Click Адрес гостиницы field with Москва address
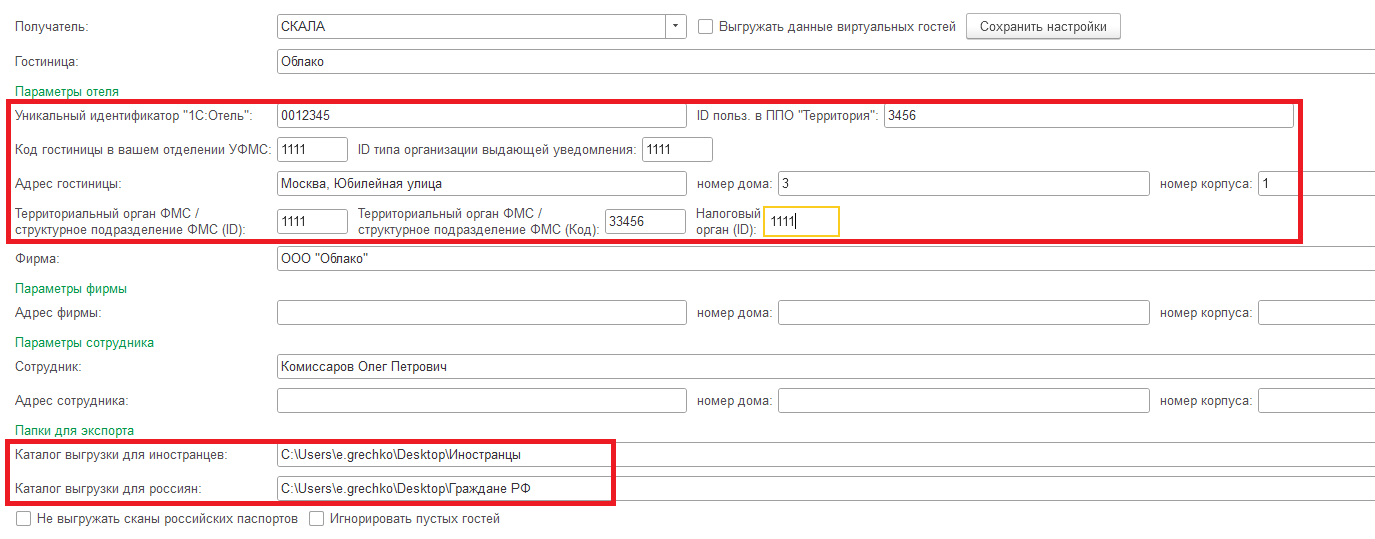The height and width of the screenshot is (539, 1375). coord(481,184)
